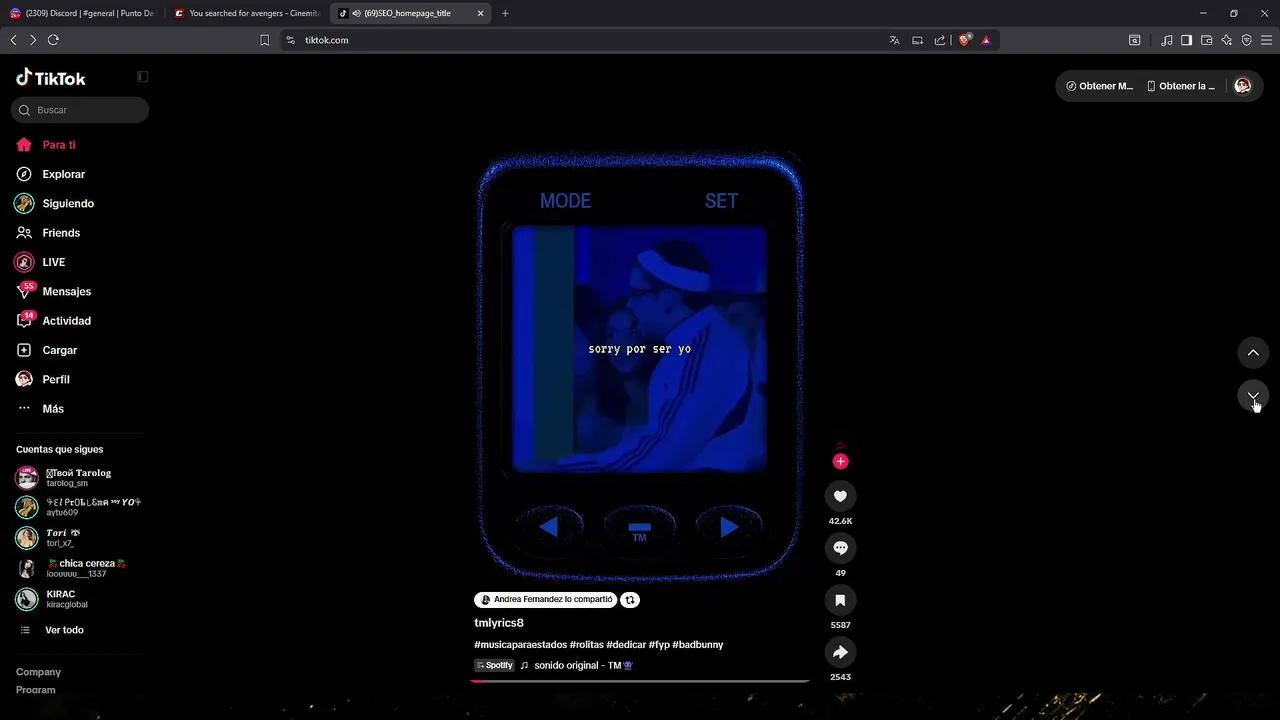Screen dimensions: 1280x720
Task: Reload the TikTok page
Action: click(x=53, y=40)
